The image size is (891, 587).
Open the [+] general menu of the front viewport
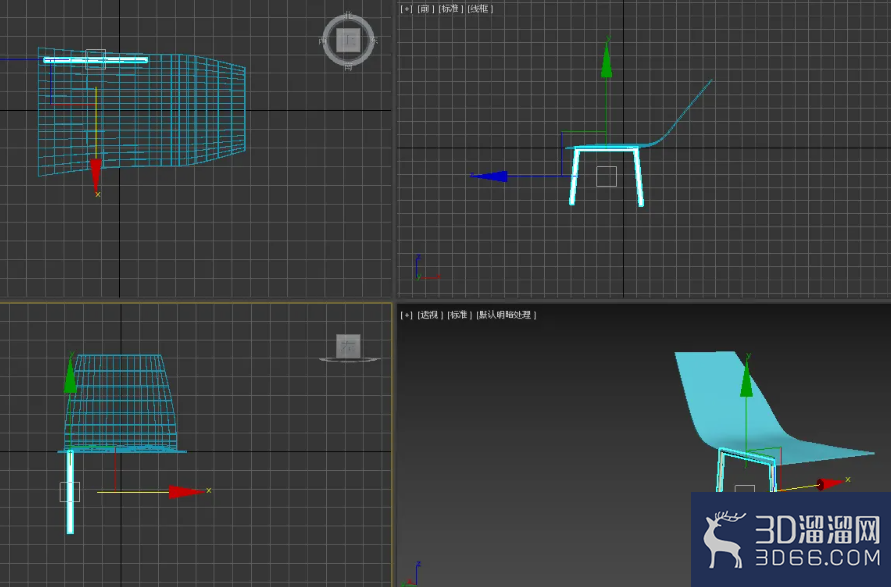[x=406, y=9]
